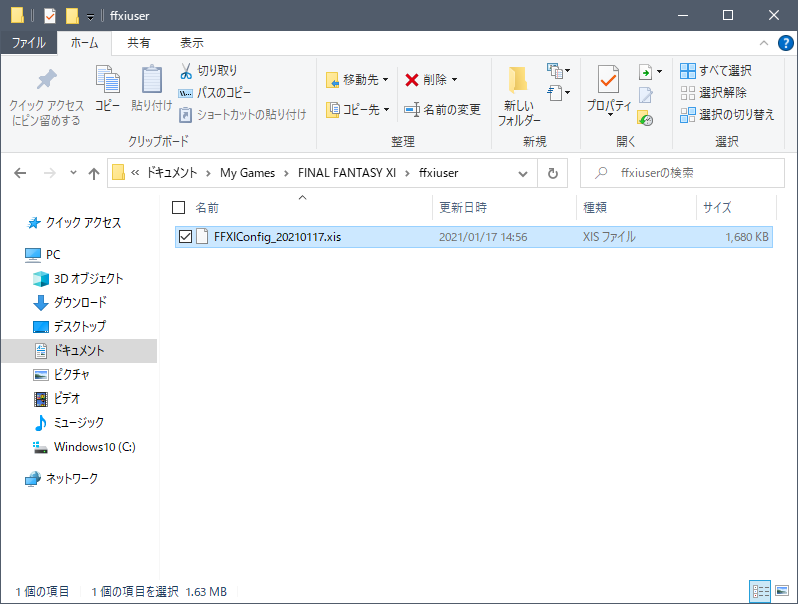798x604 pixels.
Task: Refresh the ffxiuser folder view
Action: [x=553, y=173]
